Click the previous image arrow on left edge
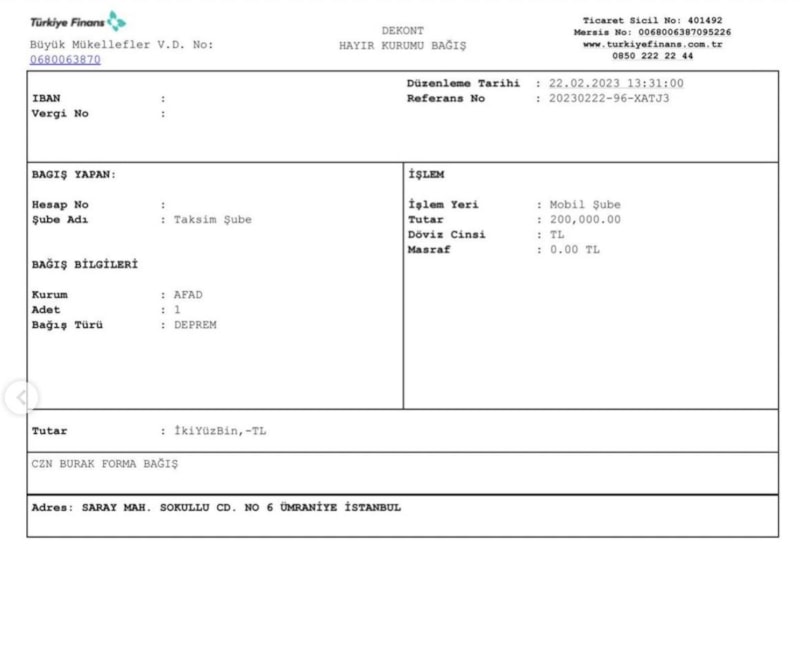 click(x=21, y=398)
